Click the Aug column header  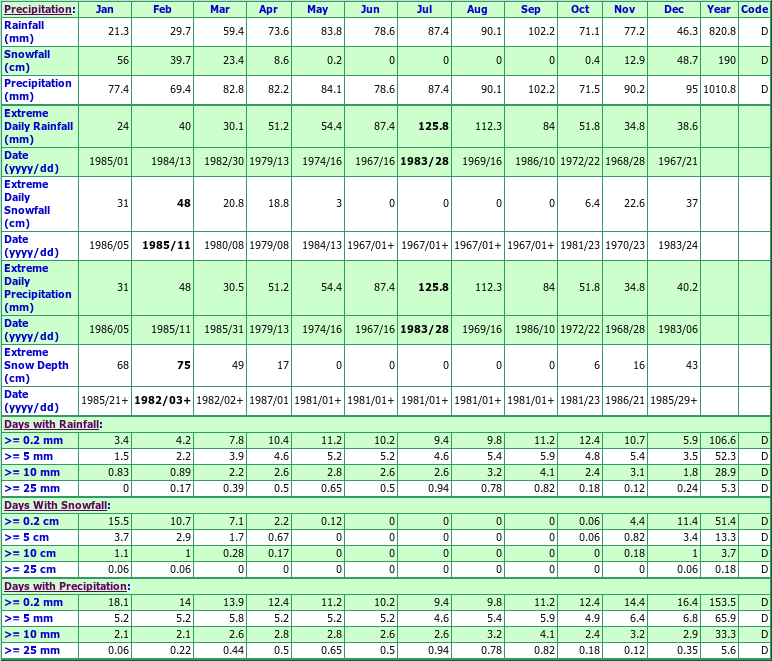pyautogui.click(x=477, y=9)
